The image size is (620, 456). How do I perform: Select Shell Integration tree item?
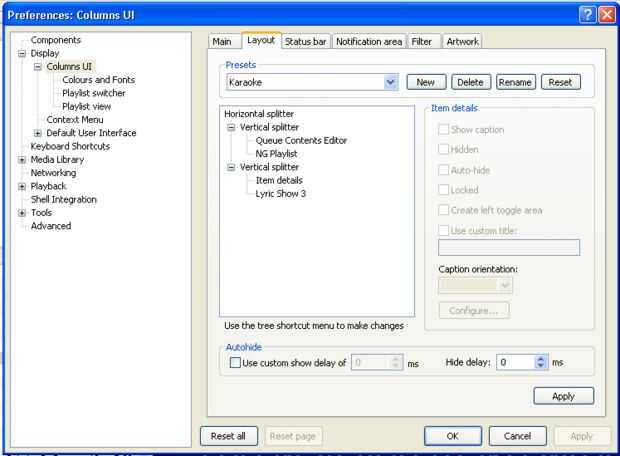64,199
